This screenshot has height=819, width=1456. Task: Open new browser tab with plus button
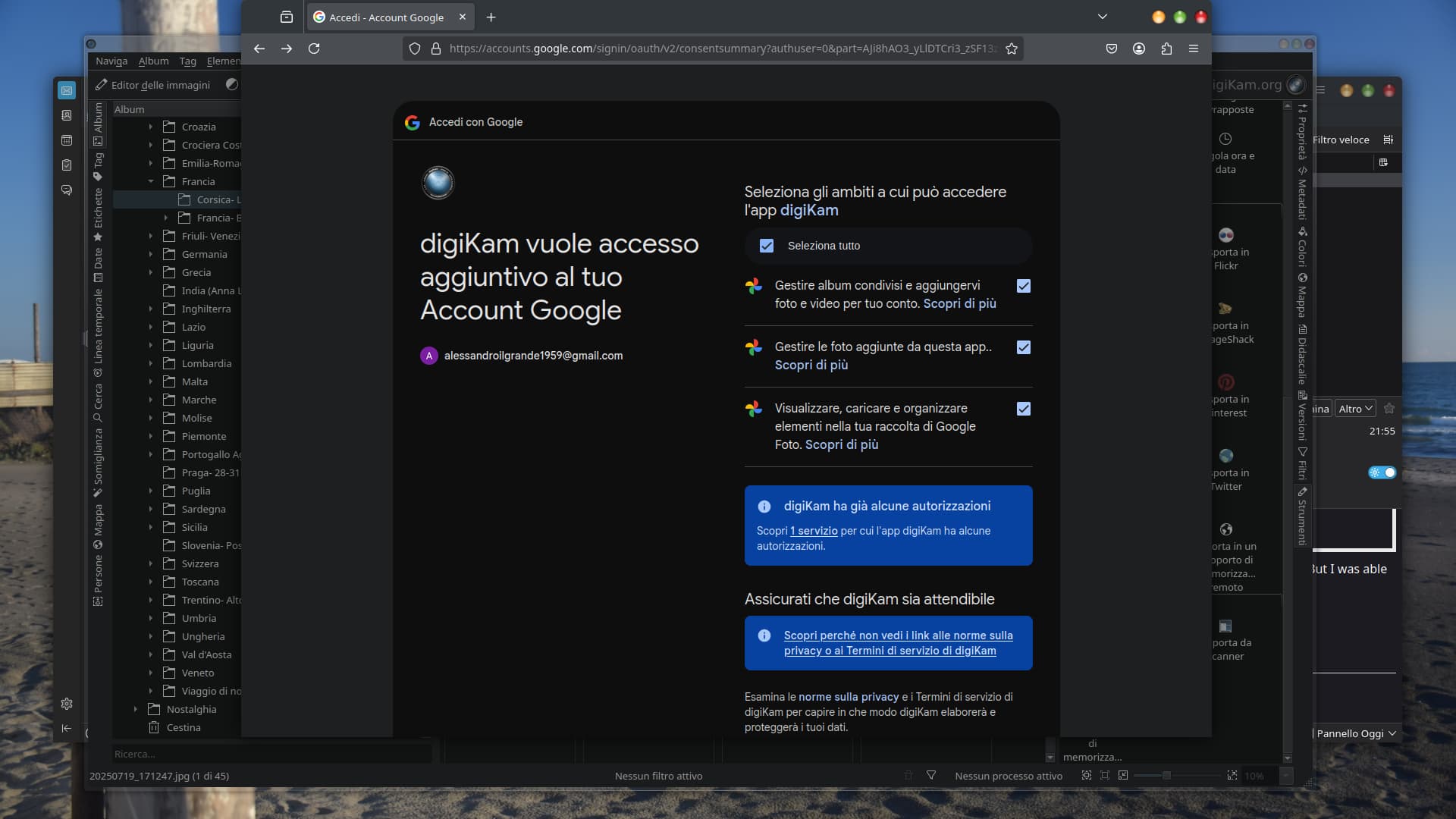(491, 17)
